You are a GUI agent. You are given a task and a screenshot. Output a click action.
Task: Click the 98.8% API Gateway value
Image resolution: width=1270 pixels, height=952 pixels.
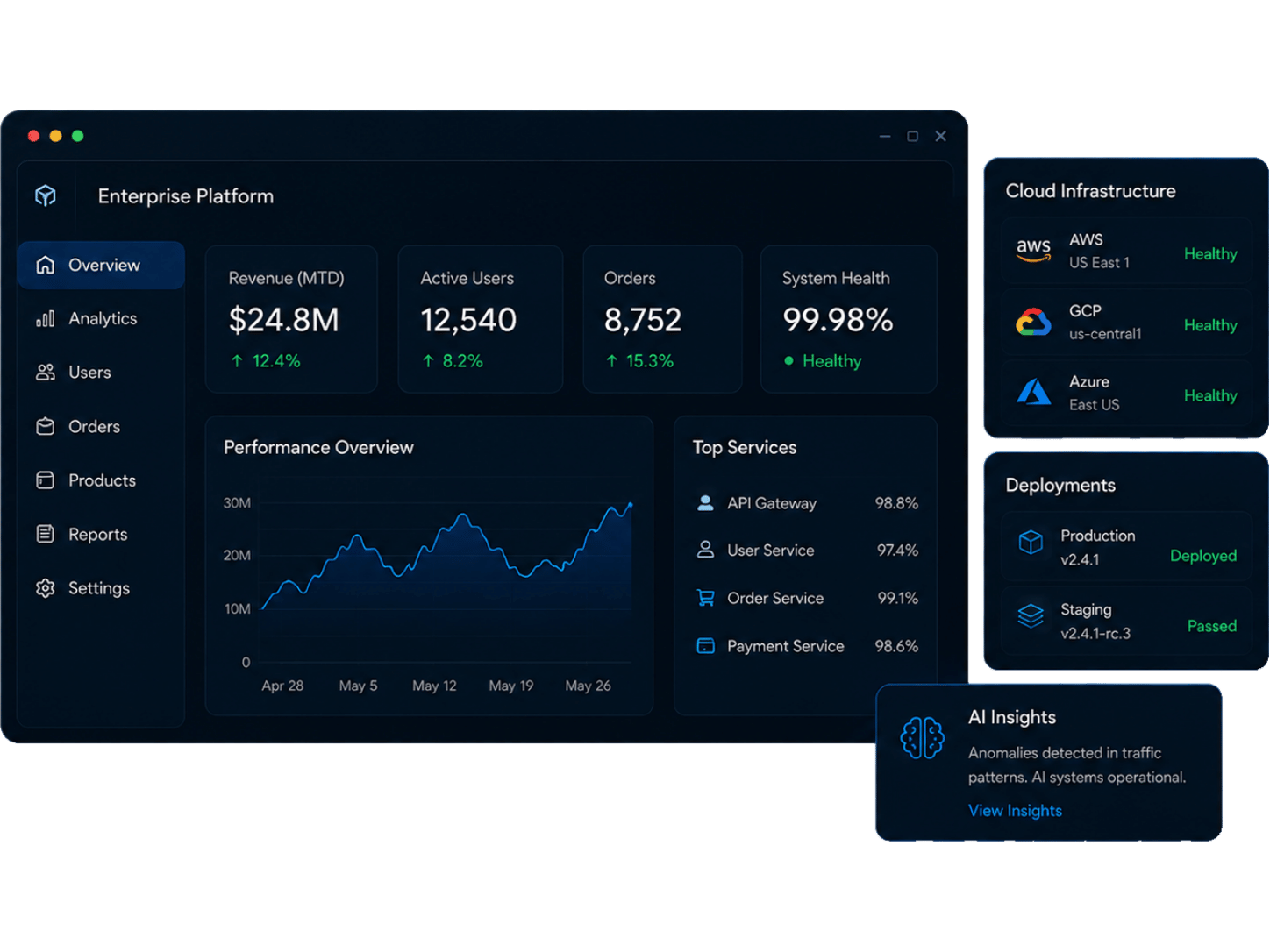896,503
